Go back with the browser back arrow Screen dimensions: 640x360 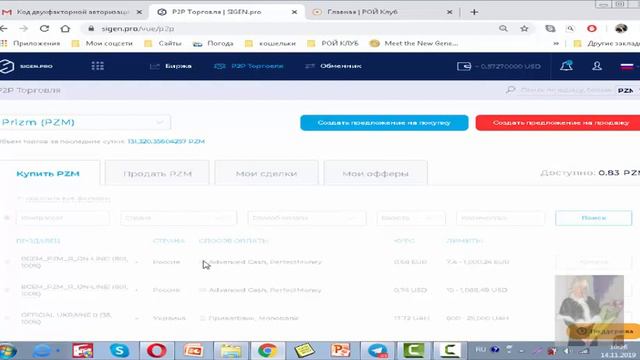(x=4, y=29)
